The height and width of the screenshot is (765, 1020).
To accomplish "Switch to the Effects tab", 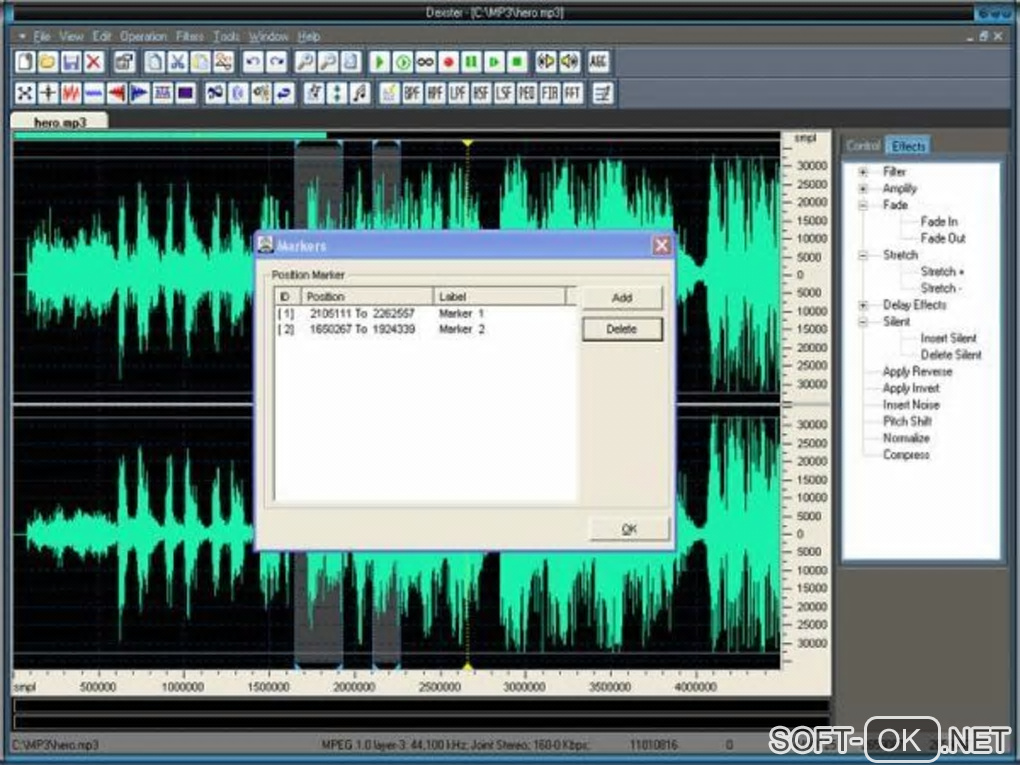I will click(908, 146).
